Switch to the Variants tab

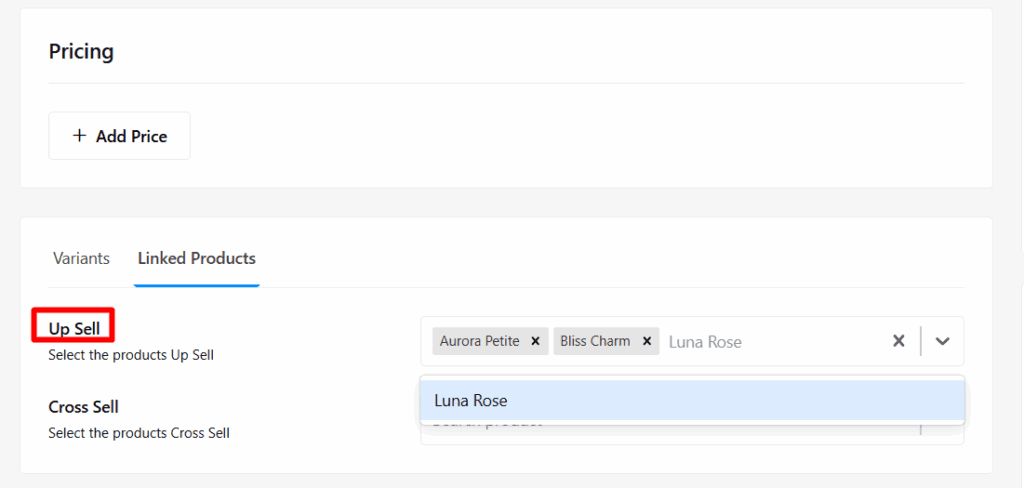(x=81, y=258)
